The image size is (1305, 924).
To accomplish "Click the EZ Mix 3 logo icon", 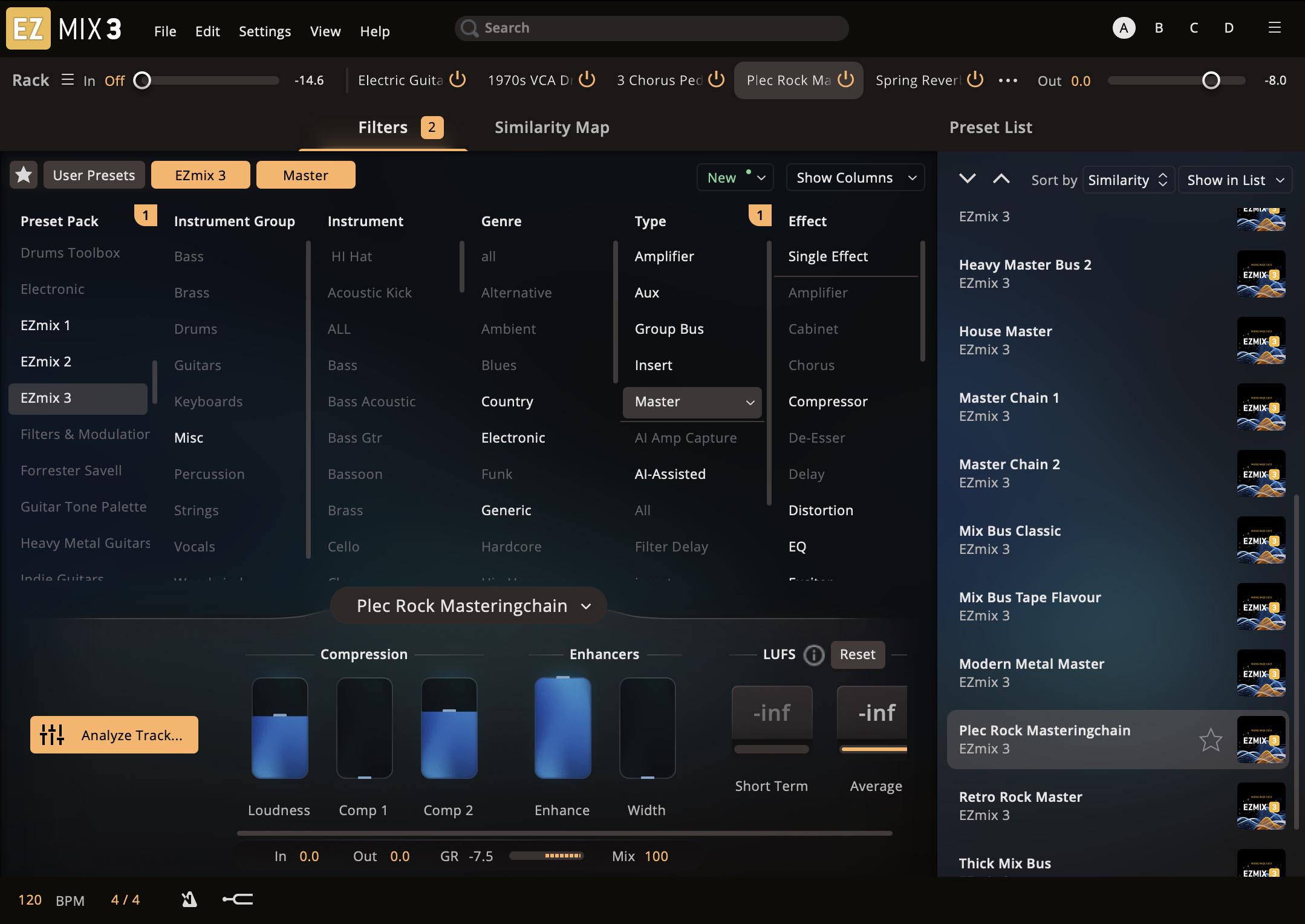I will [x=28, y=28].
